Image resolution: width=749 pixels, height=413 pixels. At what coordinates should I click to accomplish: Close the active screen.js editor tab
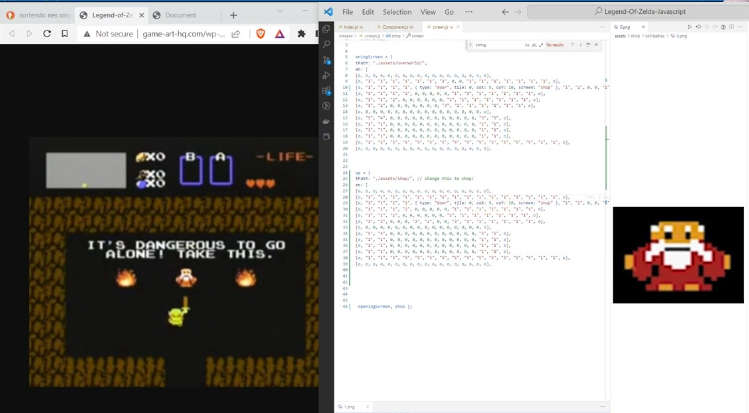(458, 27)
